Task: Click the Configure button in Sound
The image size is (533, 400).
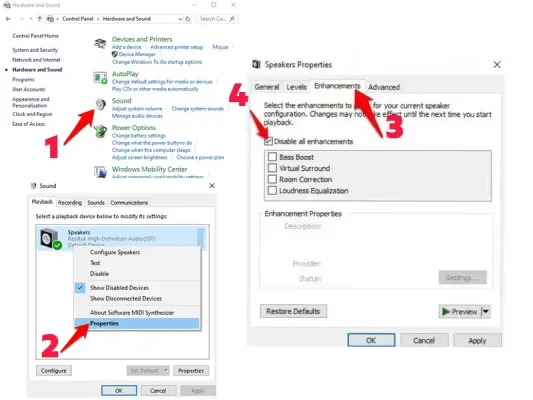Action: click(54, 370)
